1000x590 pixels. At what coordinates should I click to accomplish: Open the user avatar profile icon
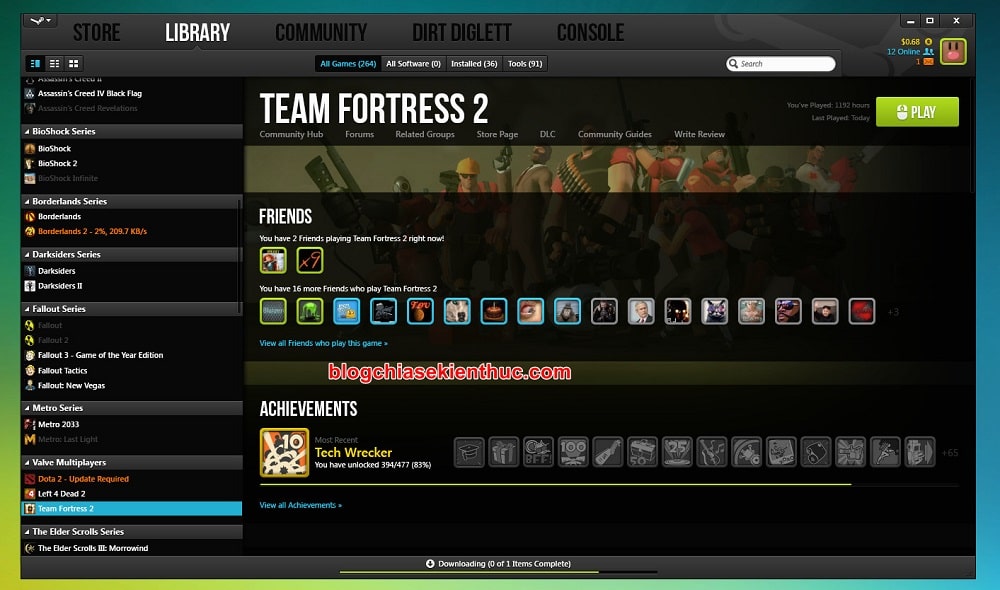(953, 52)
